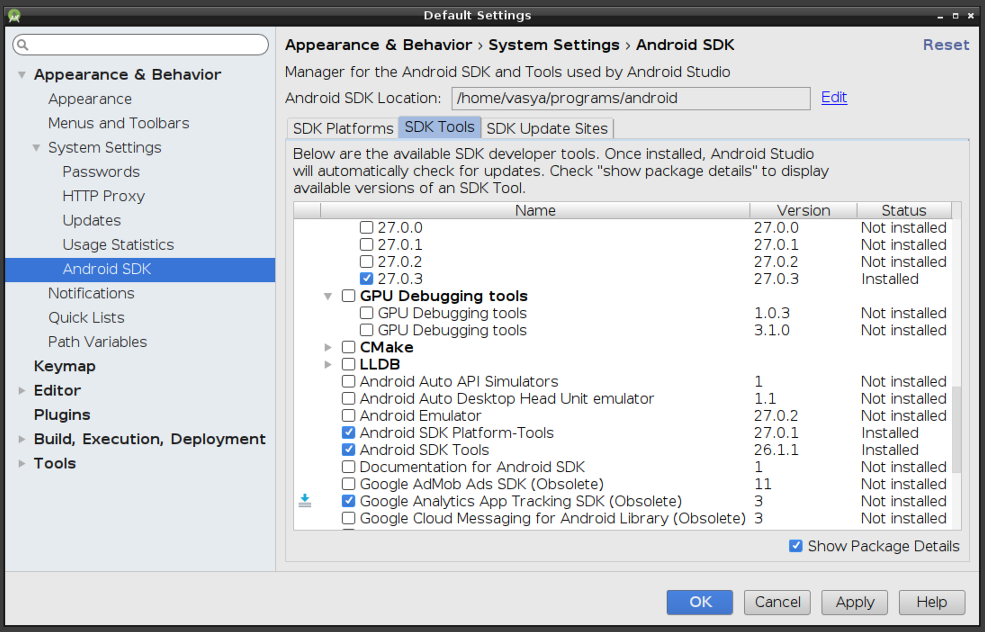Click the SDK tools list vertical scrollbar
985x632 pixels.
click(957, 429)
